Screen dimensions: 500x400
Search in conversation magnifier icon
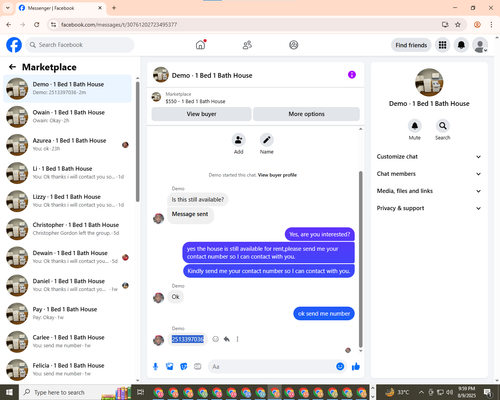pos(443,126)
